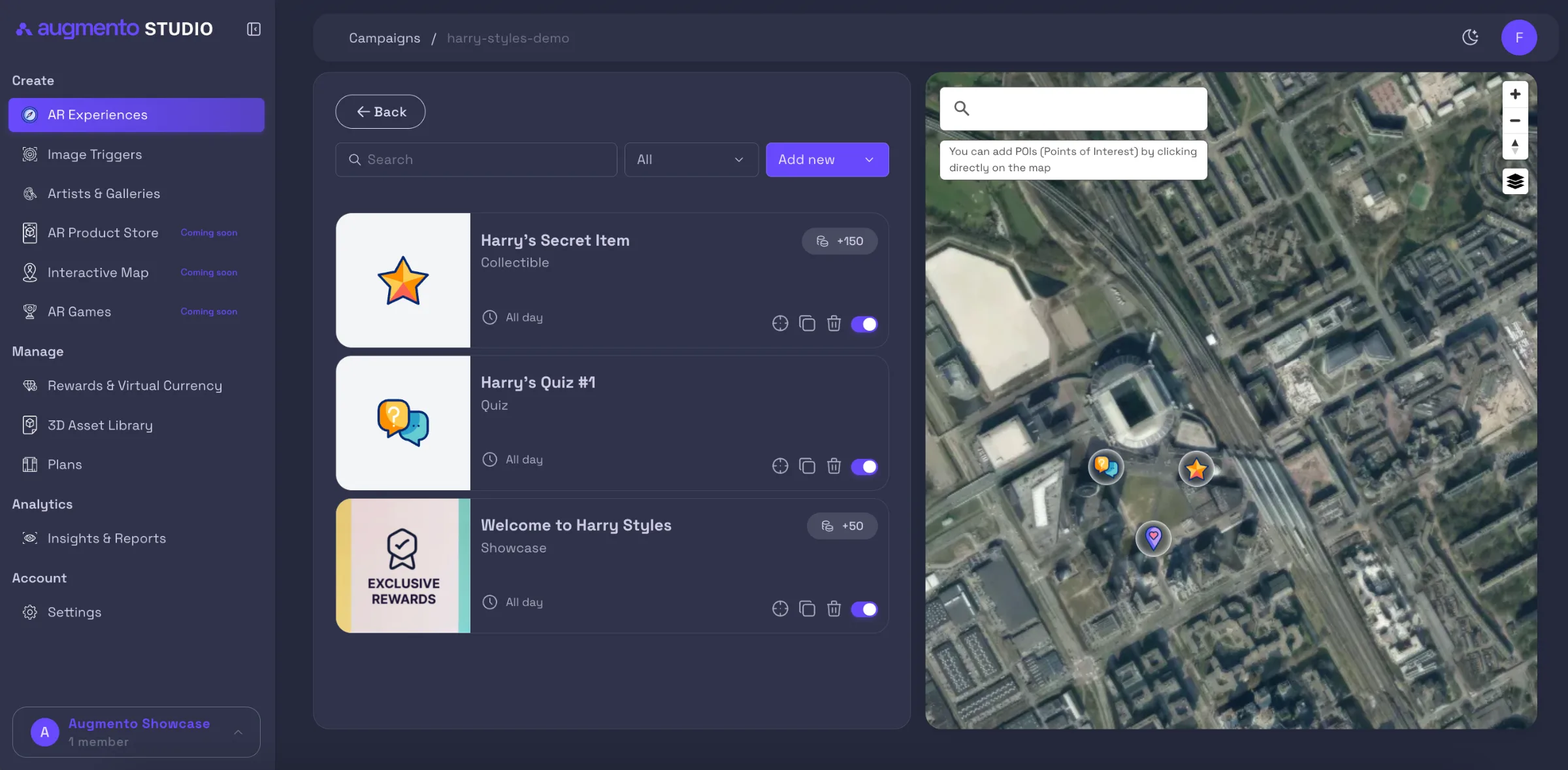Image resolution: width=1568 pixels, height=770 pixels.
Task: Duplicate Harry's Quiz #1
Action: click(807, 466)
